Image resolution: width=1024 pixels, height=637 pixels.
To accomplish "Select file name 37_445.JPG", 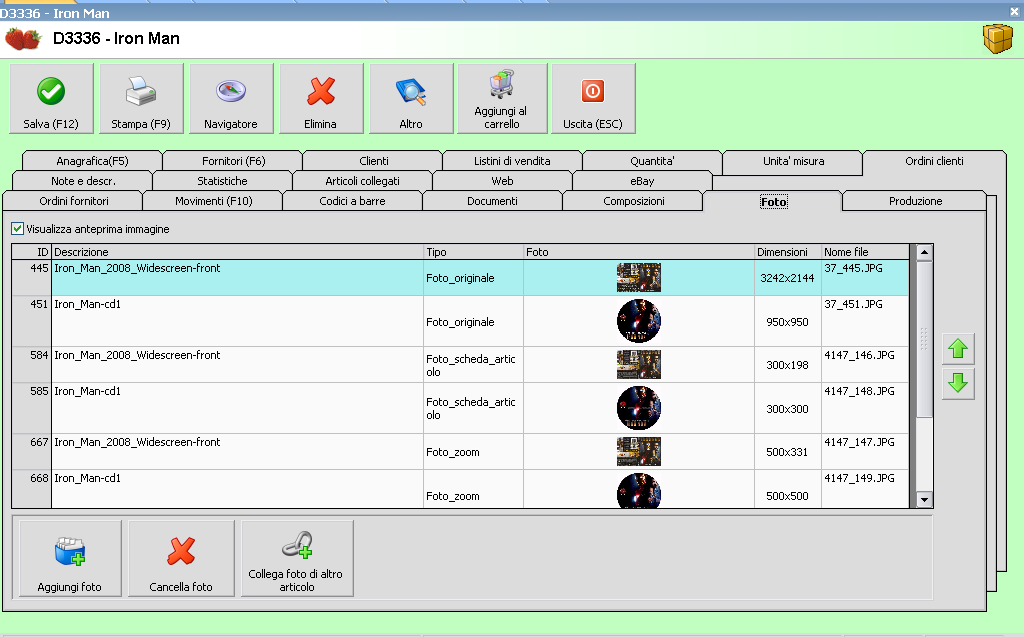I will pyautogui.click(x=853, y=268).
